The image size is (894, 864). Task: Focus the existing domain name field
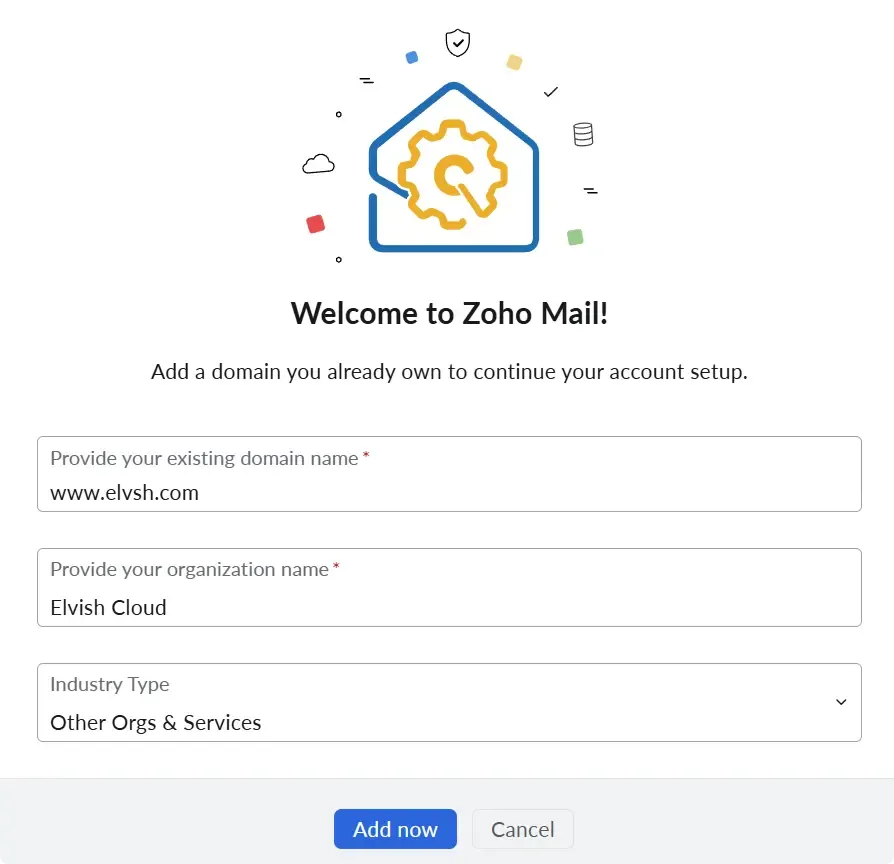(449, 492)
